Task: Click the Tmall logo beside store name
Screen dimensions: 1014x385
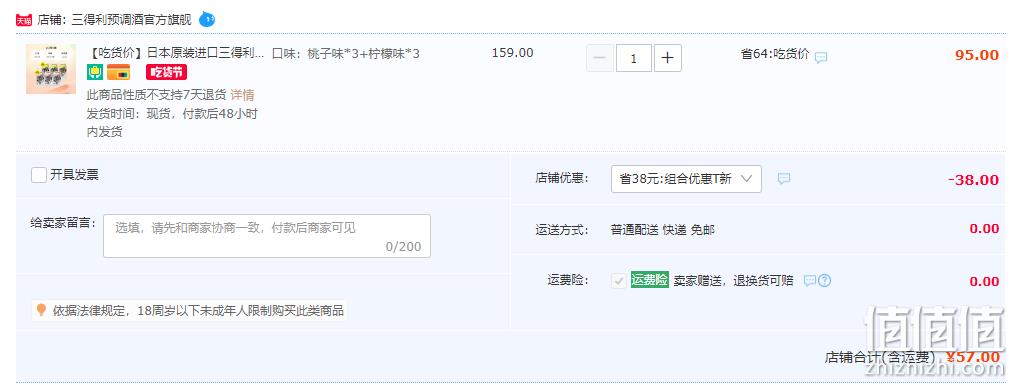Action: click(24, 20)
